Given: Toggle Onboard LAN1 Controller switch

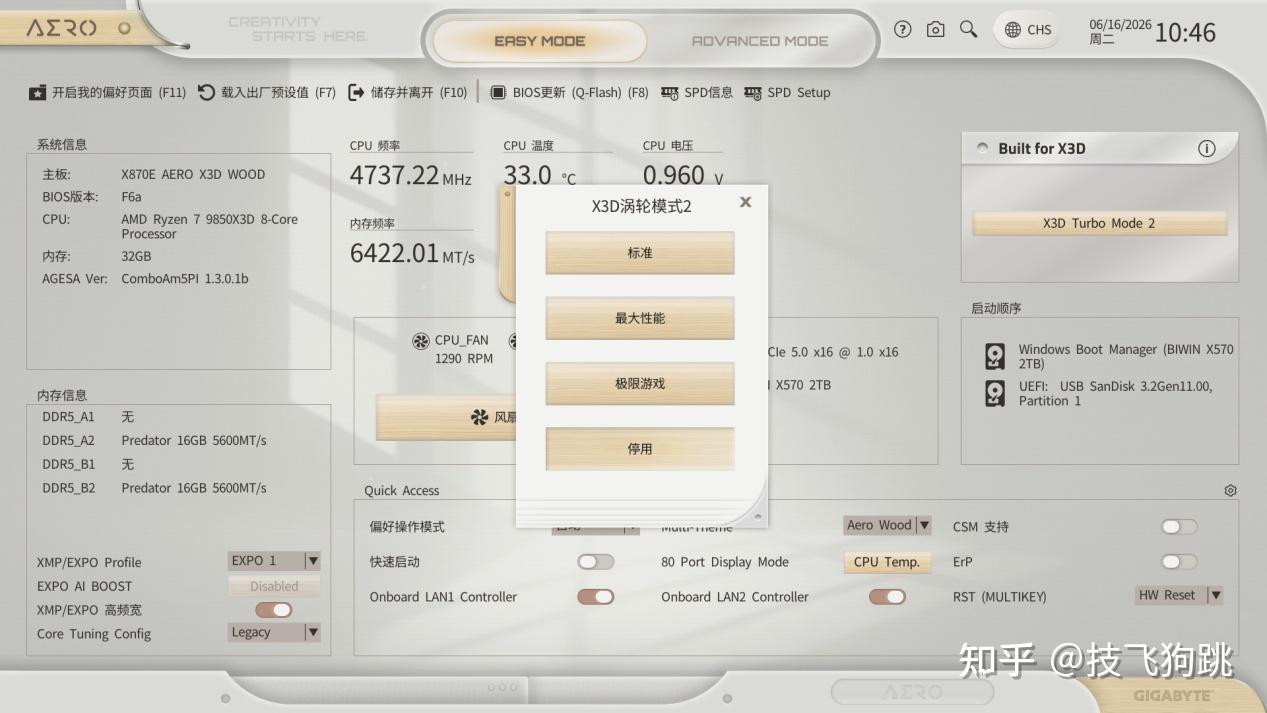Looking at the screenshot, I should 596,597.
